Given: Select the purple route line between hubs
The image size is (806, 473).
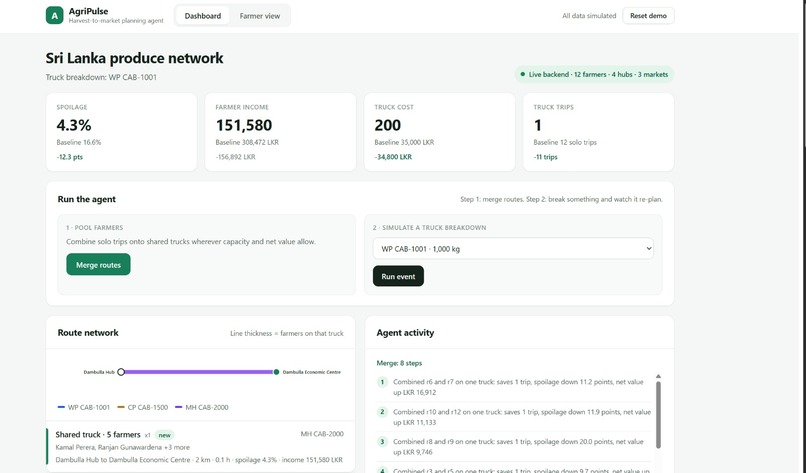Looking at the screenshot, I should pos(198,372).
